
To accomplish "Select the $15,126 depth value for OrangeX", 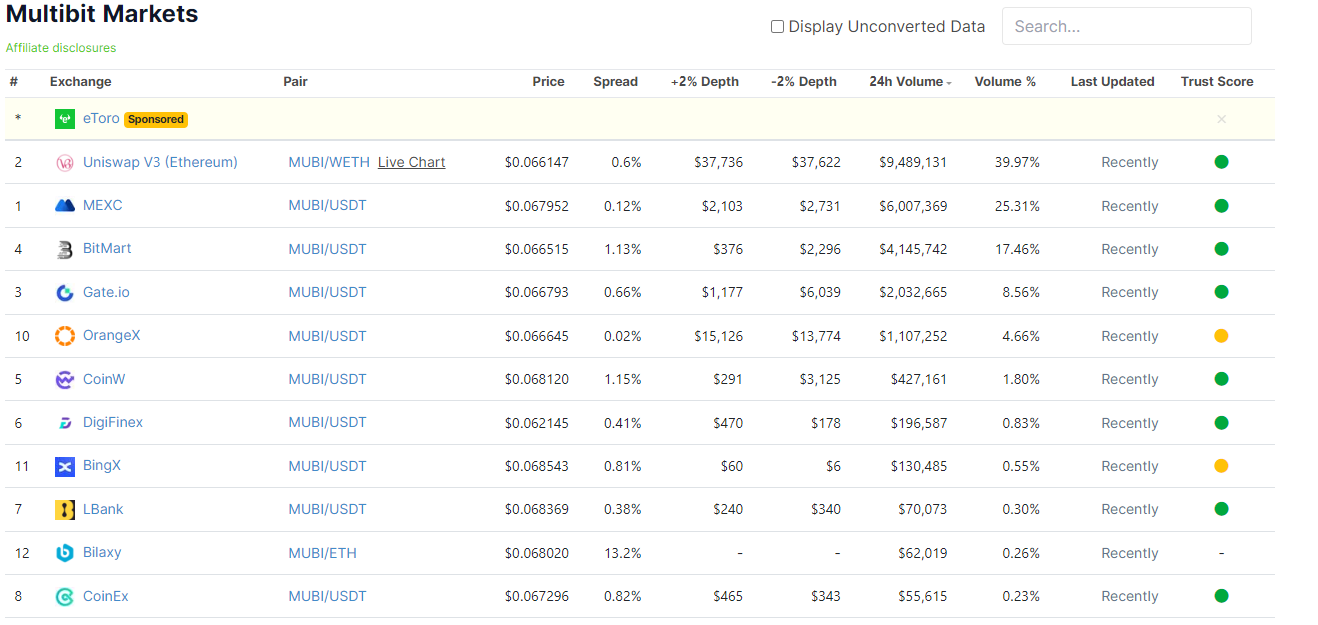I will click(x=719, y=336).
